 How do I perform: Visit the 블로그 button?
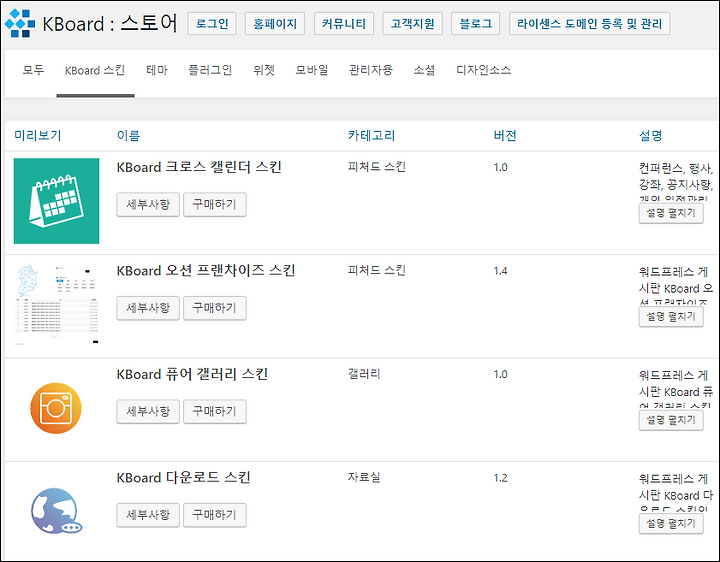(x=475, y=23)
